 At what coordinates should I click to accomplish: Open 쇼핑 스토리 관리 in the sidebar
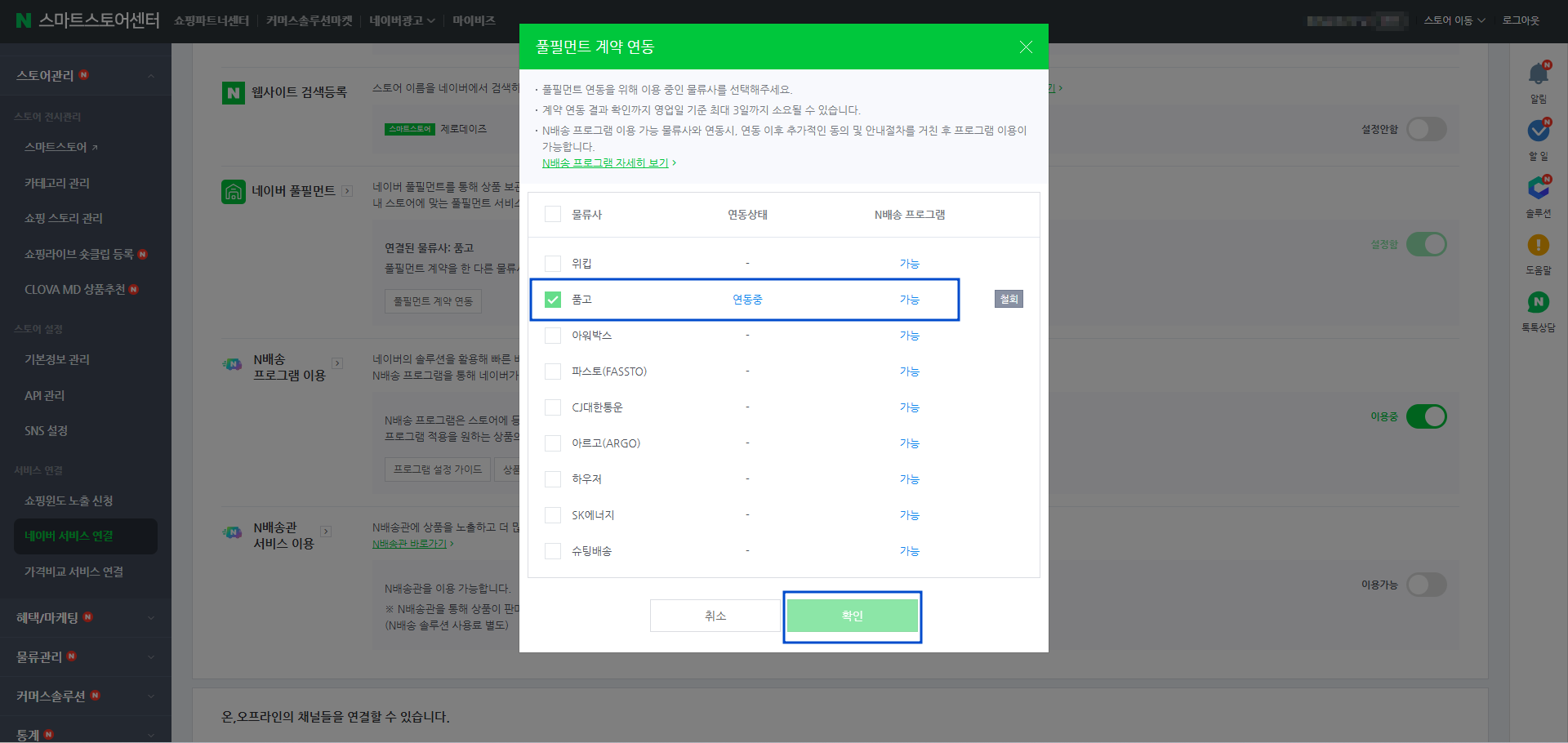coord(64,218)
